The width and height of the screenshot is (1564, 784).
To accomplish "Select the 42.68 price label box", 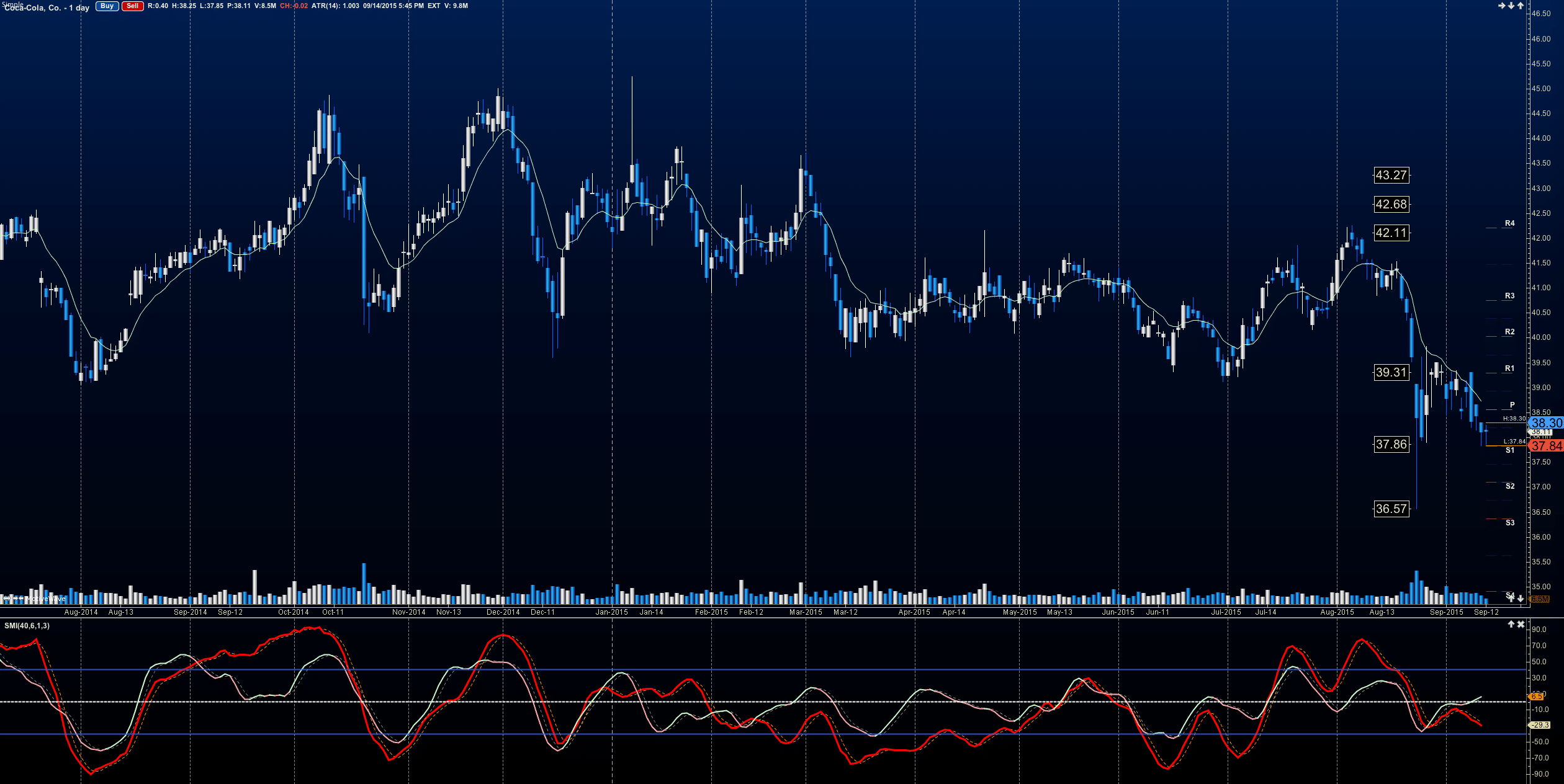I will 1391,204.
